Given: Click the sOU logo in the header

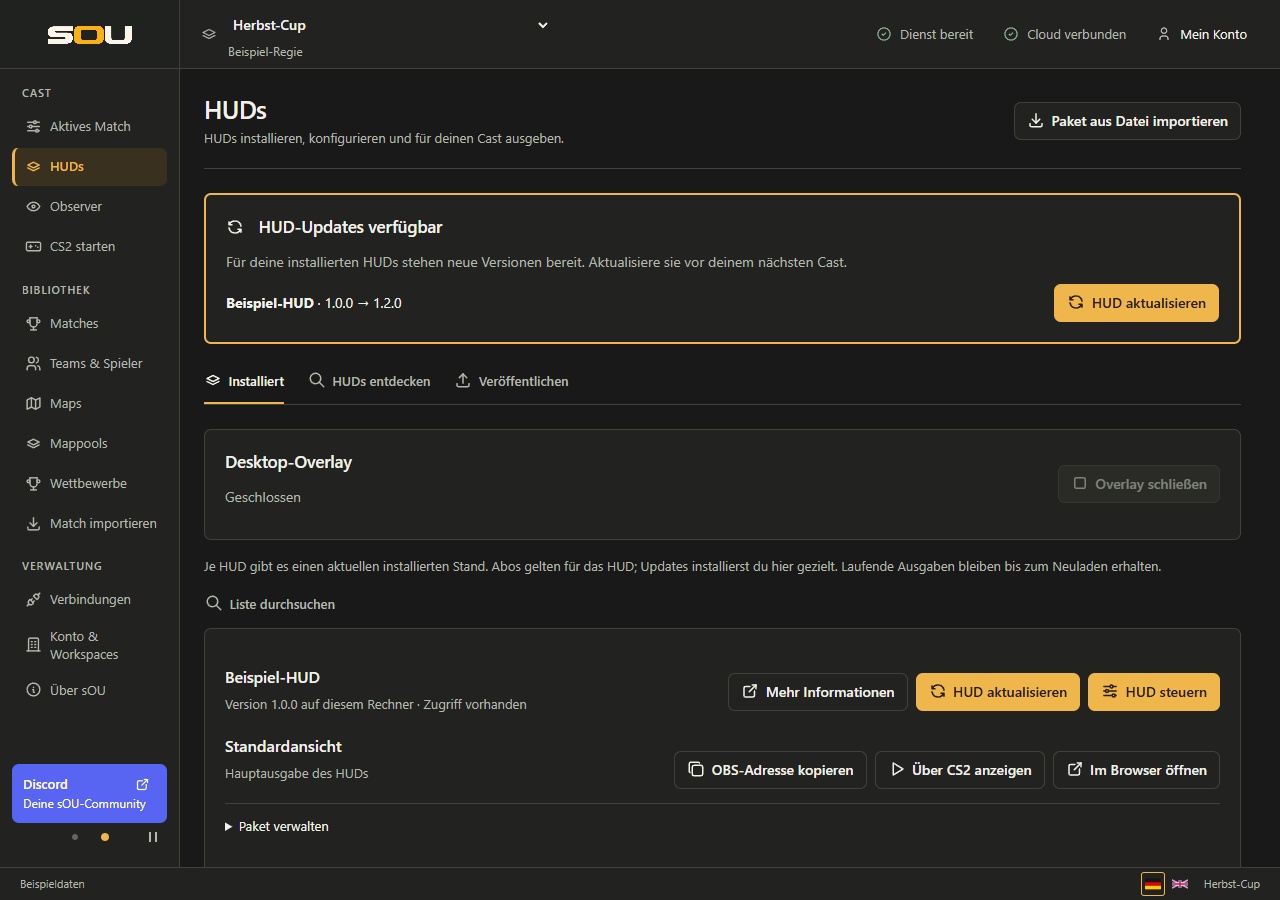Looking at the screenshot, I should pos(90,35).
